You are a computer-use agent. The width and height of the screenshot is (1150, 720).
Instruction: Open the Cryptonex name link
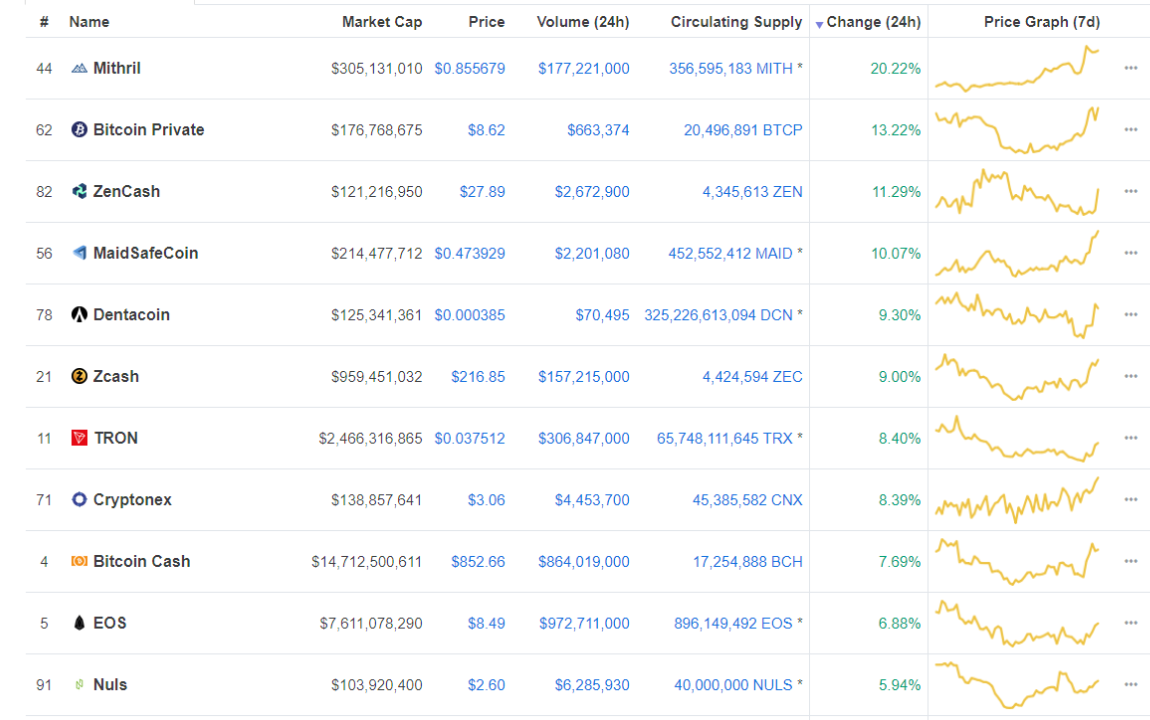pos(132,499)
